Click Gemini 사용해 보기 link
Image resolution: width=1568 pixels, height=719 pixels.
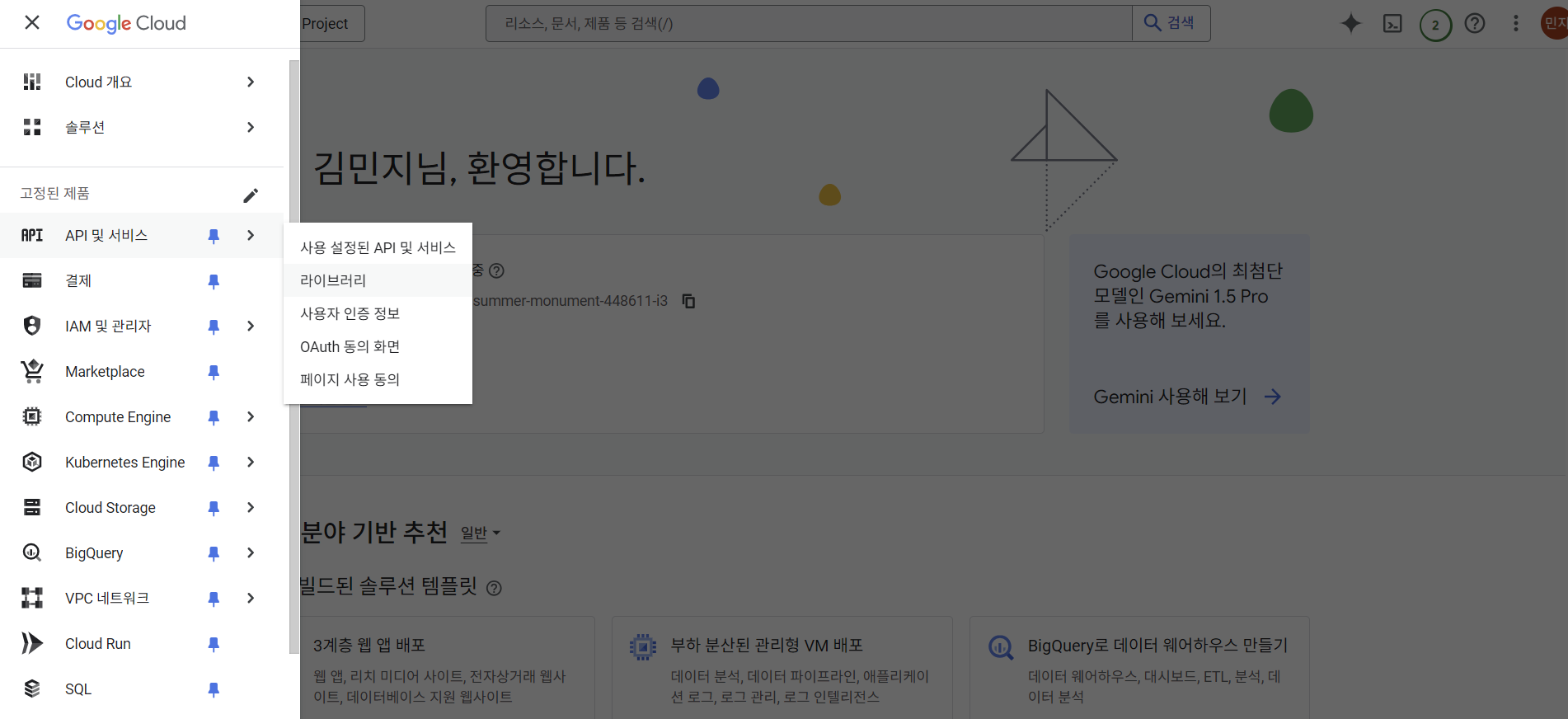(x=1187, y=397)
